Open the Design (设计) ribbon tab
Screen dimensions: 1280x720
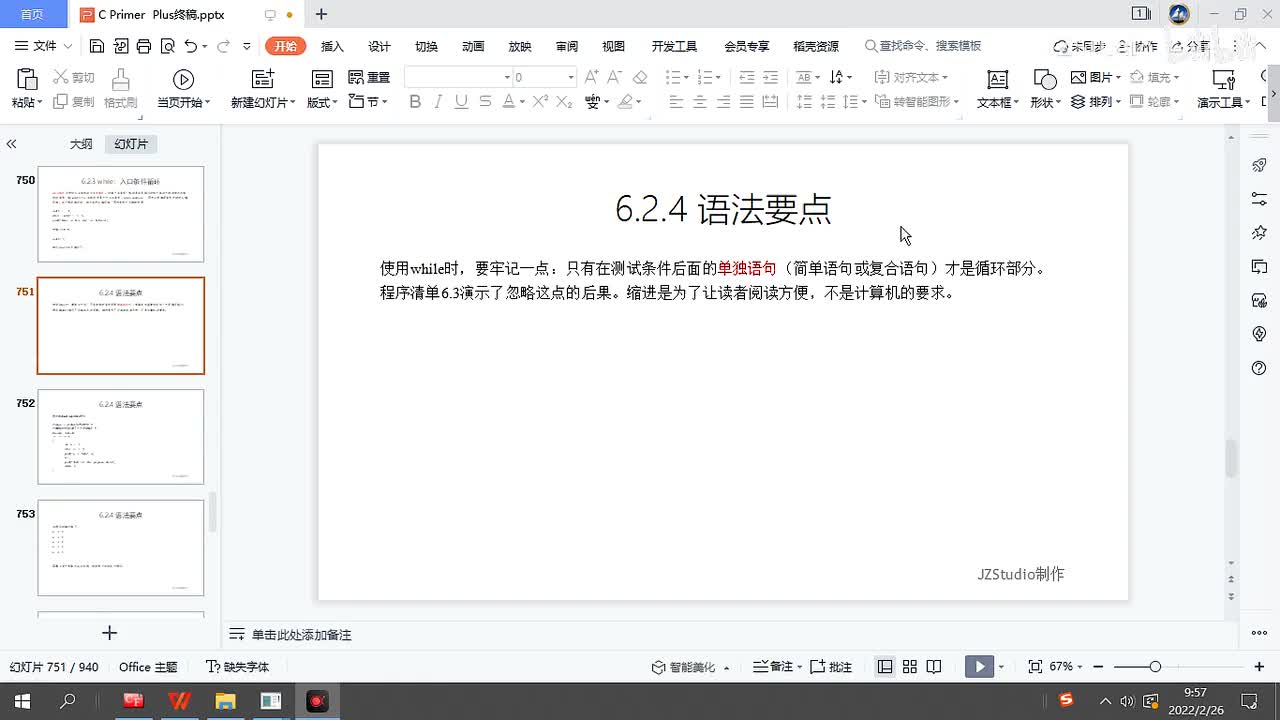(379, 46)
